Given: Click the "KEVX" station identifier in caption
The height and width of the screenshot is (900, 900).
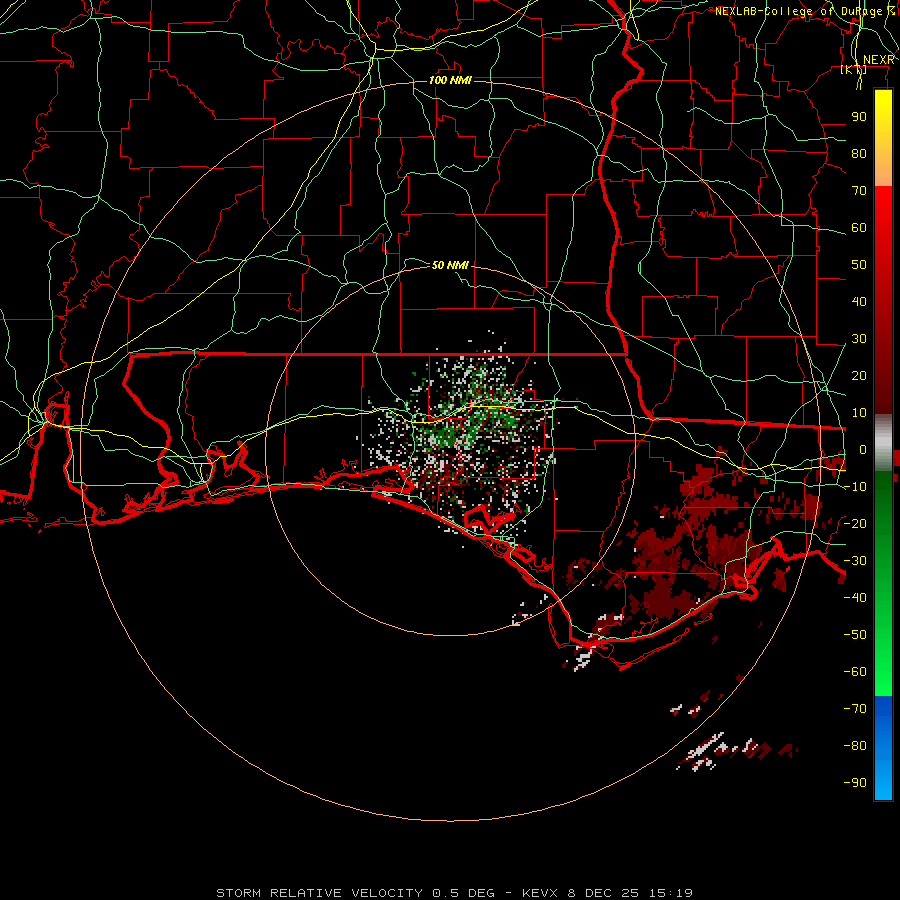Looking at the screenshot, I should 541,893.
